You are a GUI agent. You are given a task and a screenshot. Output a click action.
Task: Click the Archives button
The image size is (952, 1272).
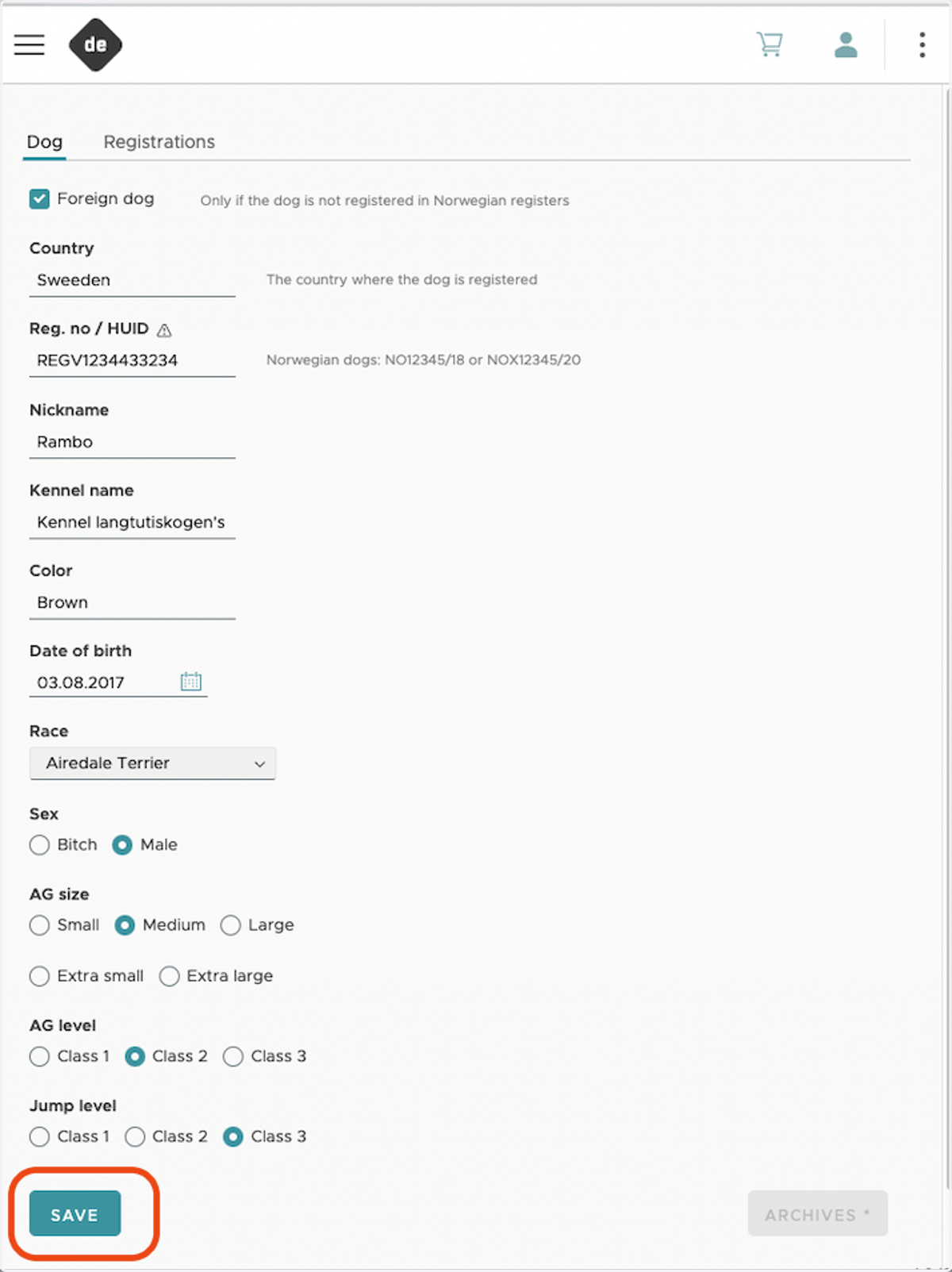pyautogui.click(x=817, y=1213)
